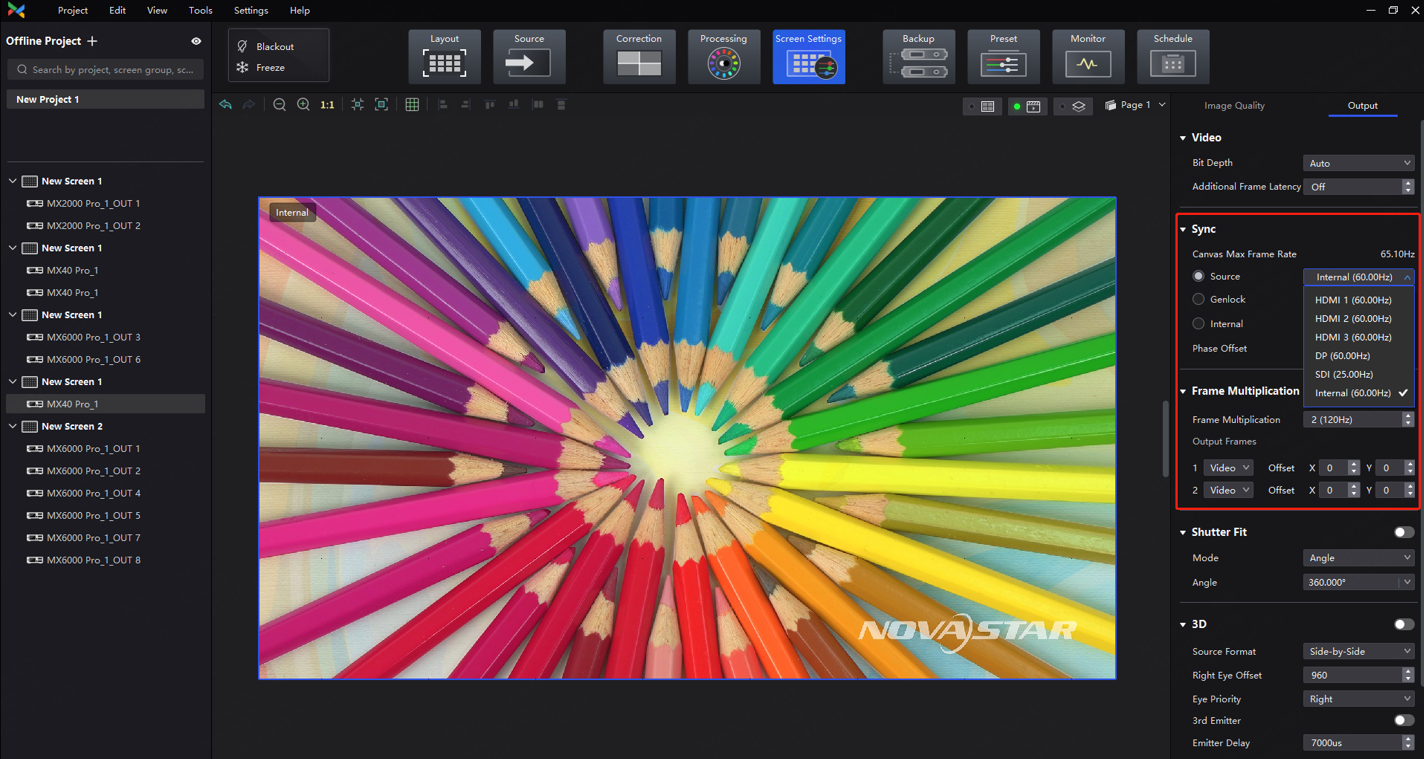Open the Screen Settings module

(809, 56)
